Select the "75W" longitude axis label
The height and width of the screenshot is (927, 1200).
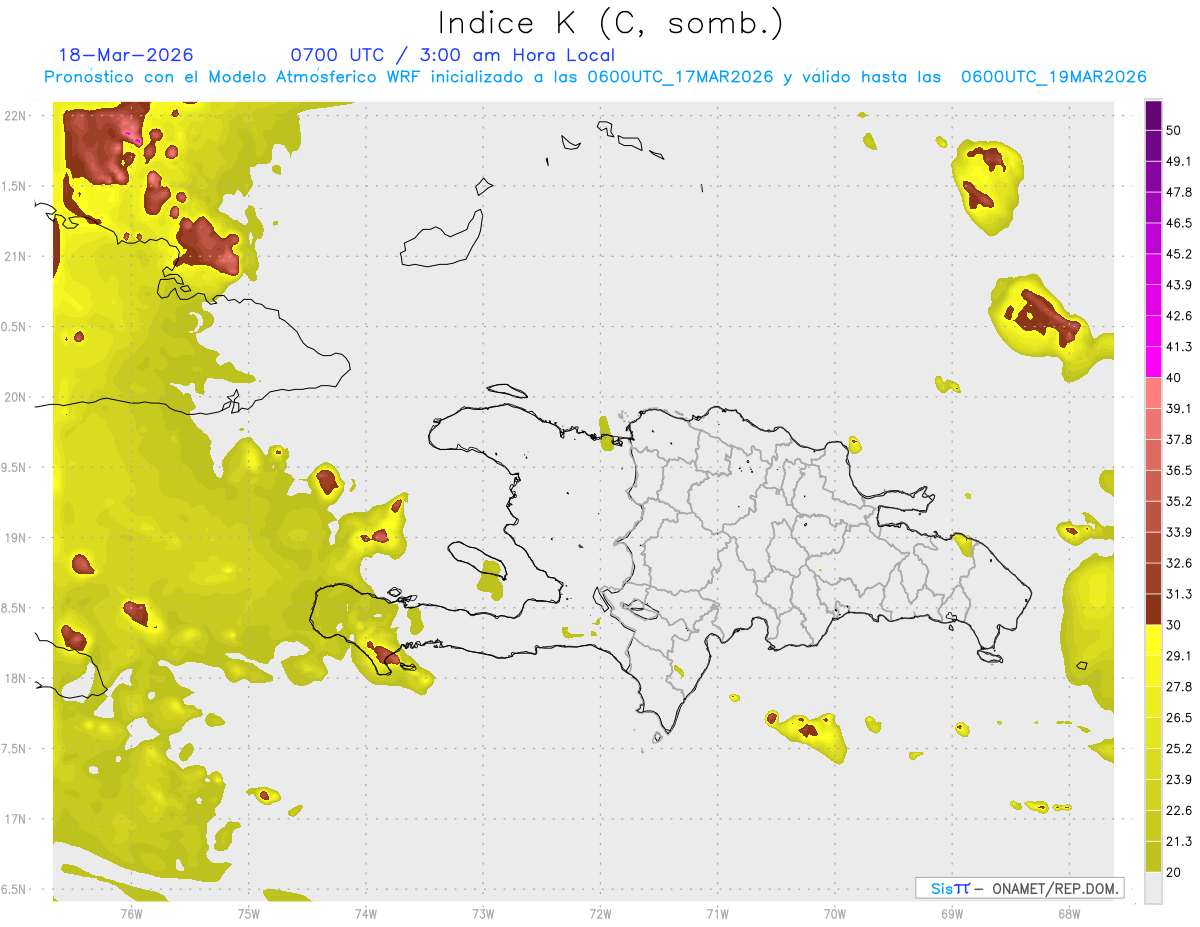pyautogui.click(x=249, y=914)
